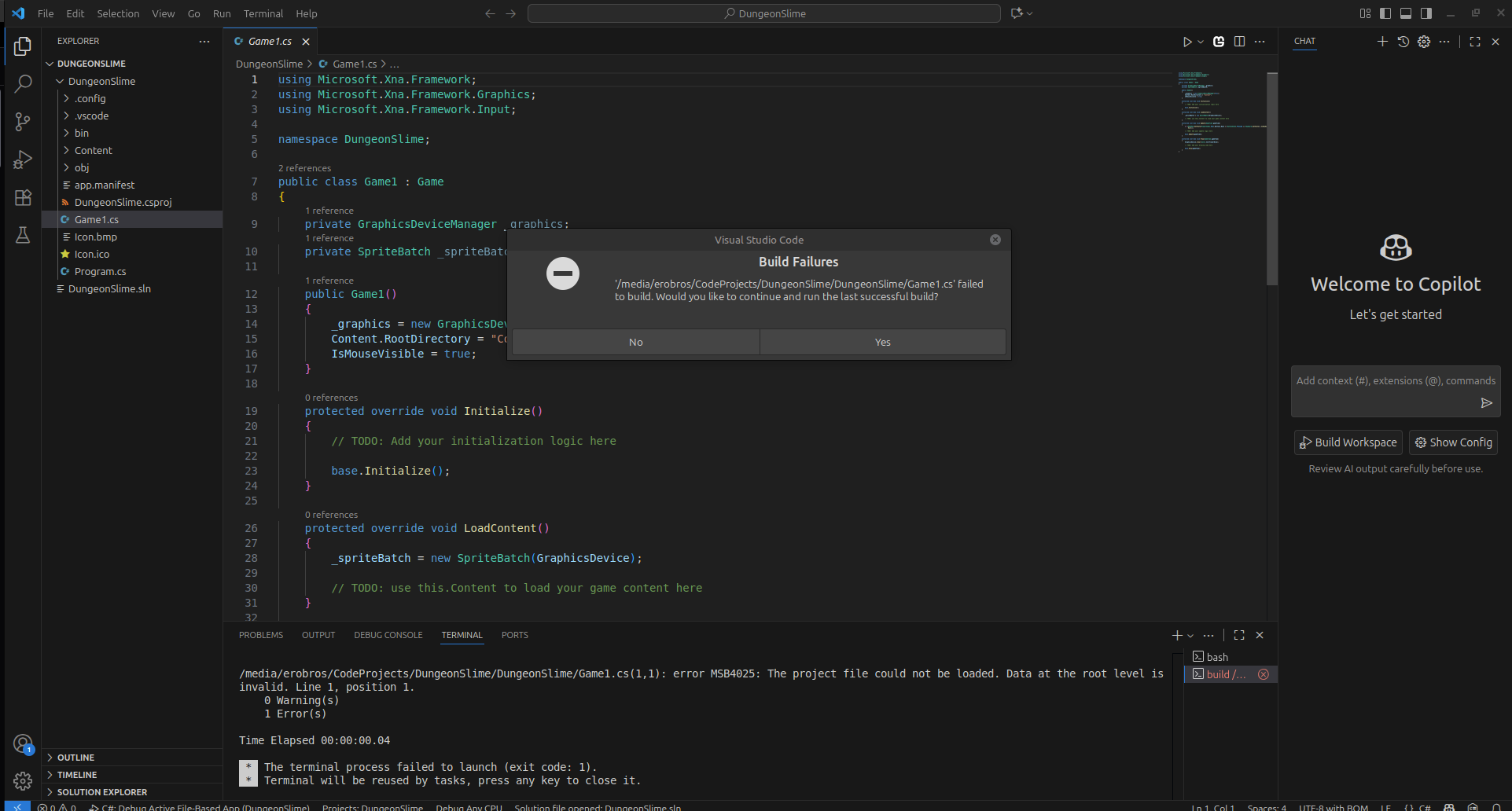Toggle the secondary side bar

[x=1426, y=13]
